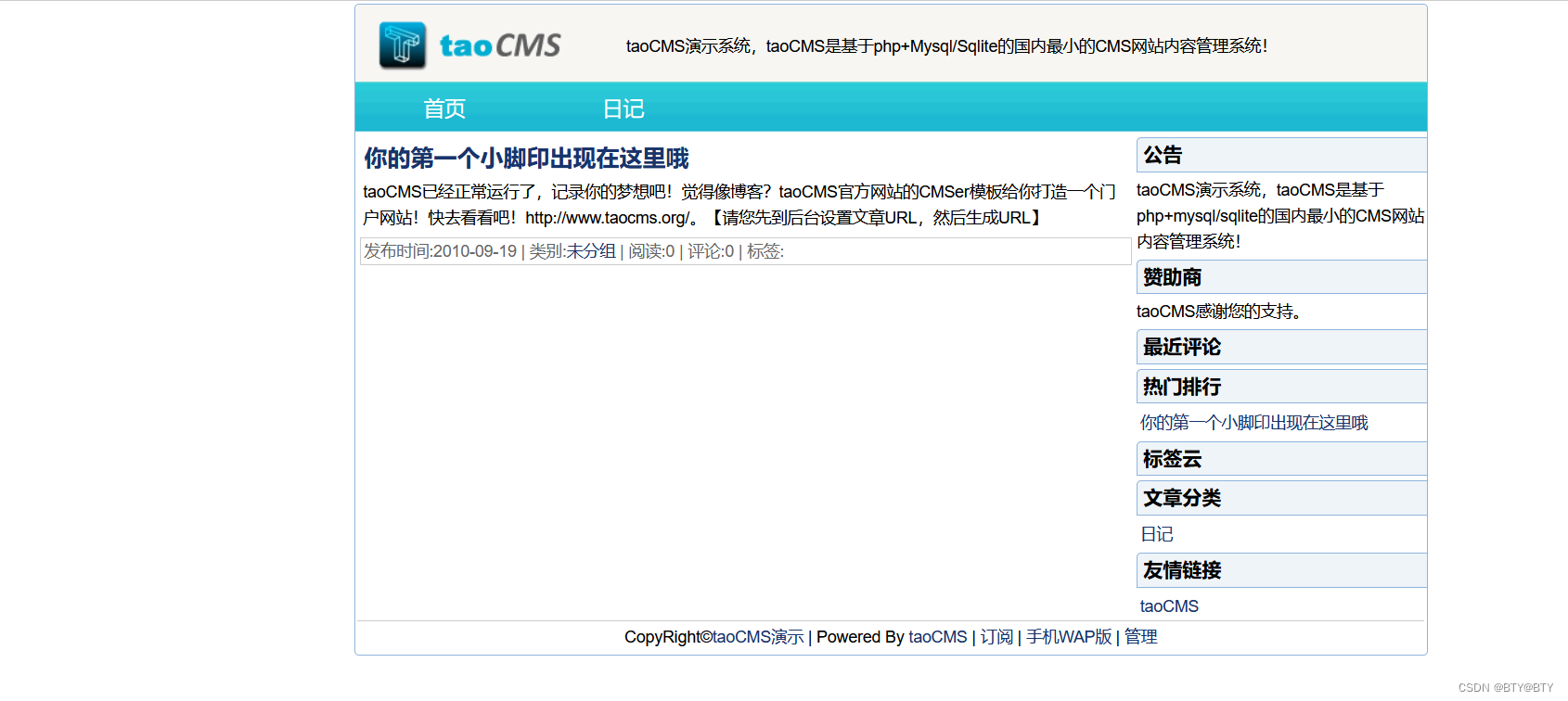Click the 评论:0 comment count text
The height and width of the screenshot is (701, 1568).
pyautogui.click(x=711, y=251)
